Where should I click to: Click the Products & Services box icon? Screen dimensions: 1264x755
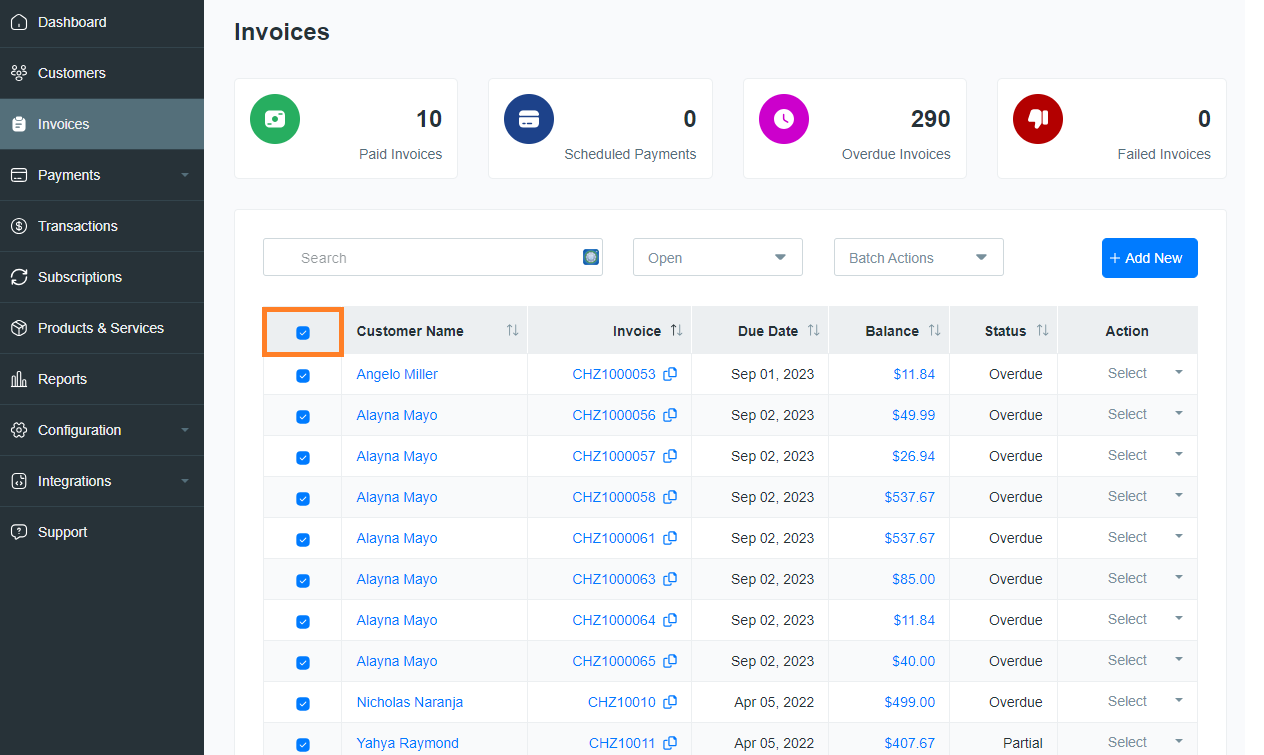pos(18,328)
